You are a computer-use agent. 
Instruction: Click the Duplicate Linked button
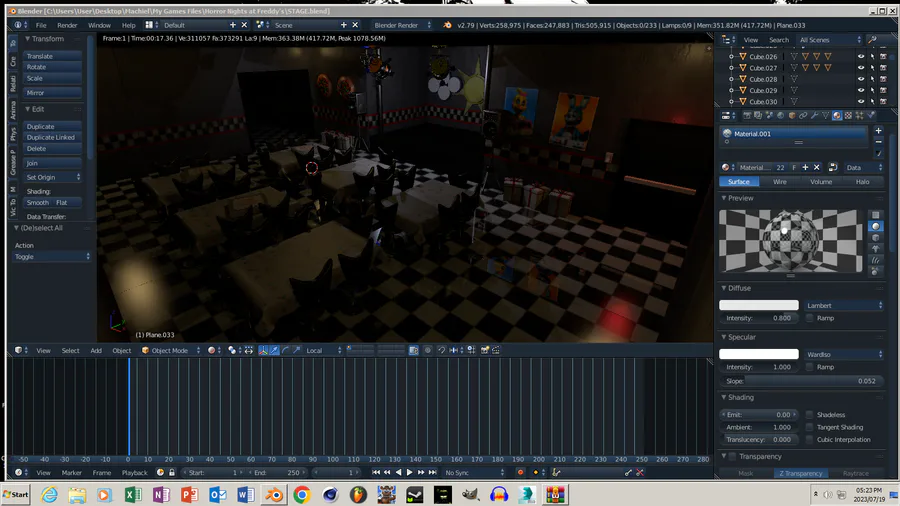53,137
